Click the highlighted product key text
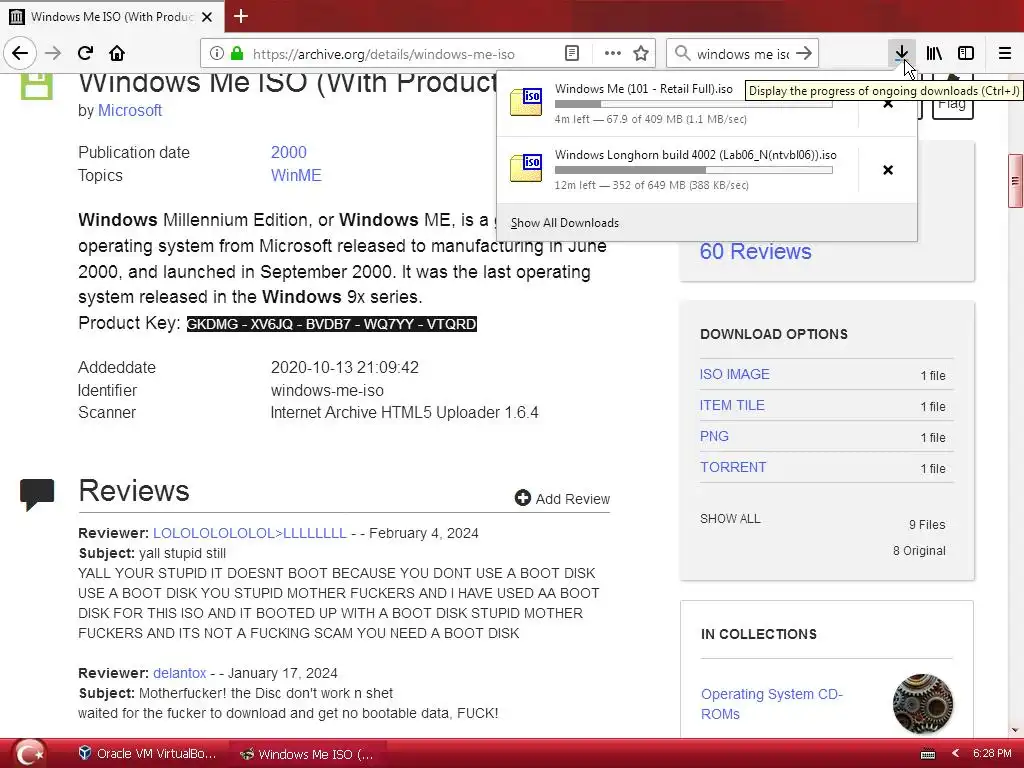Viewport: 1024px width, 768px height. pyautogui.click(x=332, y=324)
